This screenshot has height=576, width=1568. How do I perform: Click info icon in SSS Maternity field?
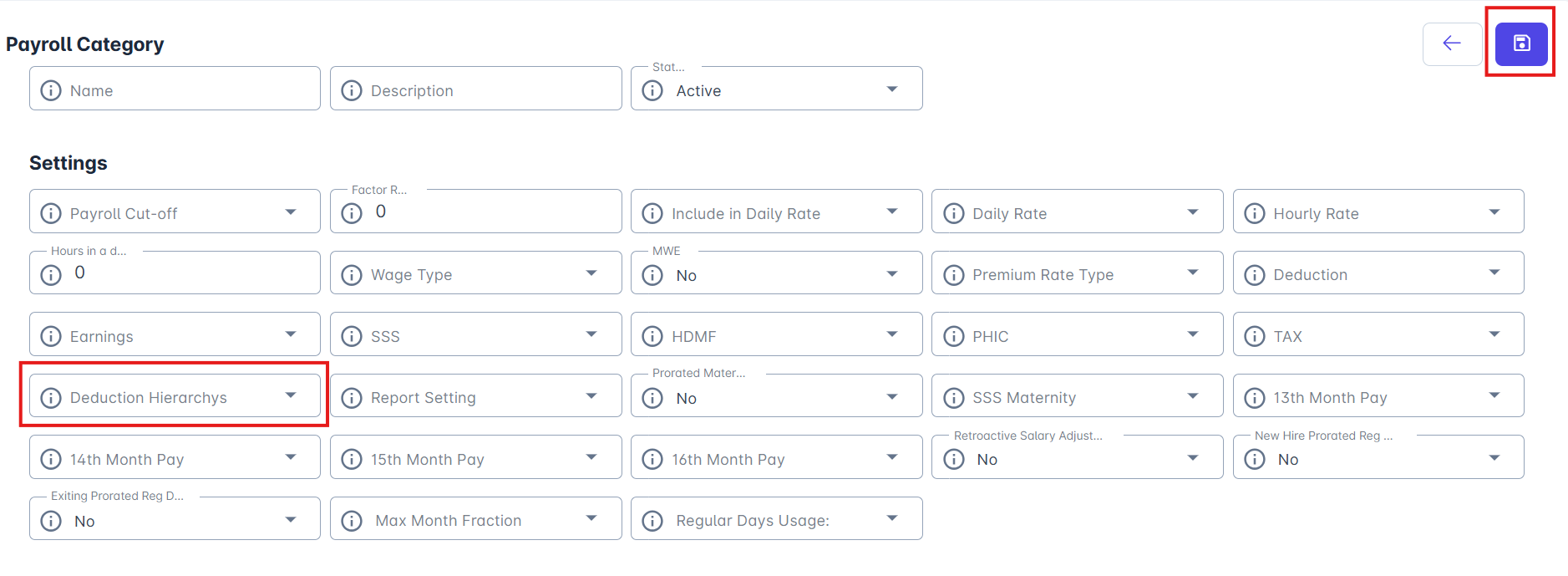pos(953,398)
